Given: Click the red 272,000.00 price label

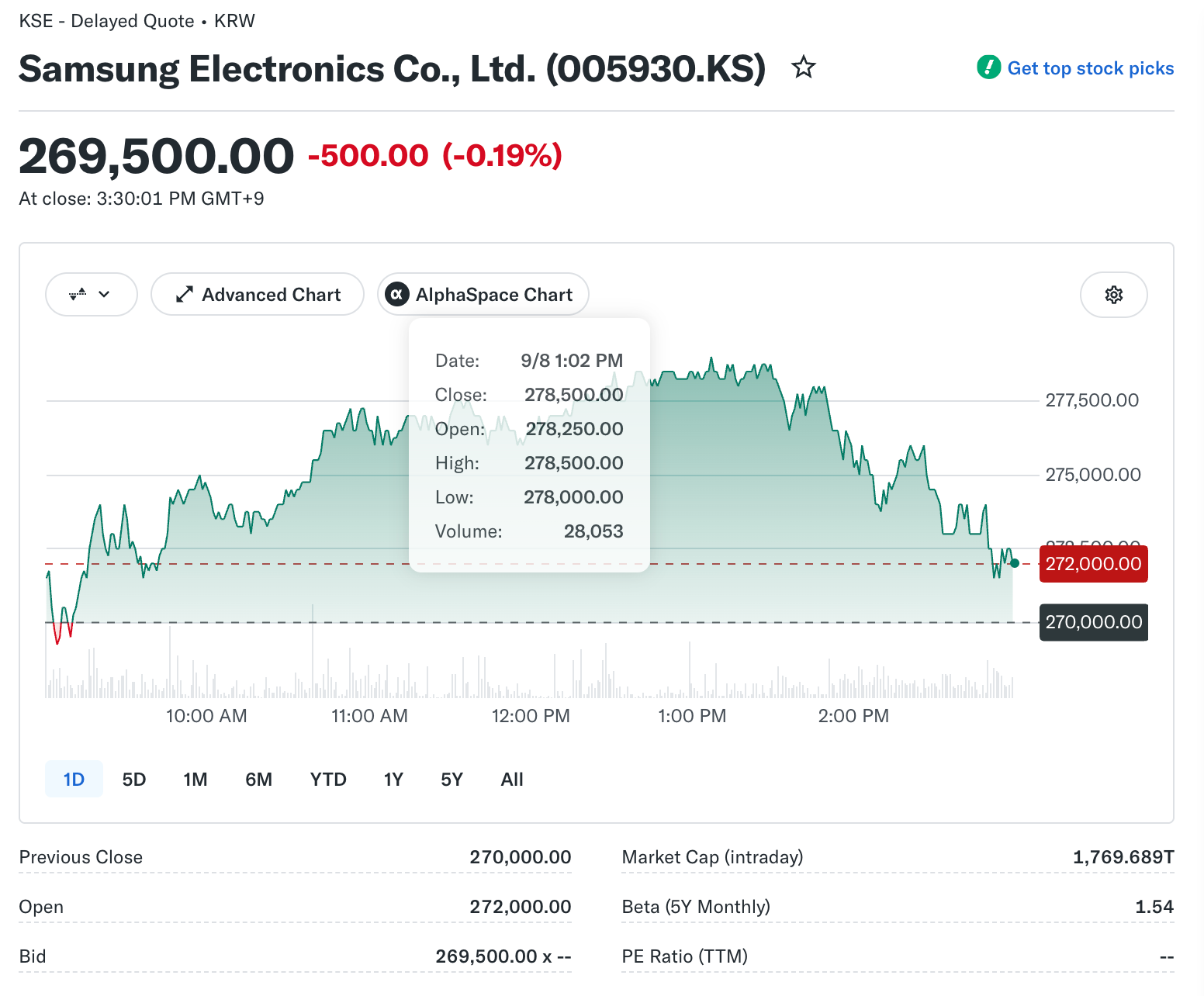Looking at the screenshot, I should [x=1094, y=564].
